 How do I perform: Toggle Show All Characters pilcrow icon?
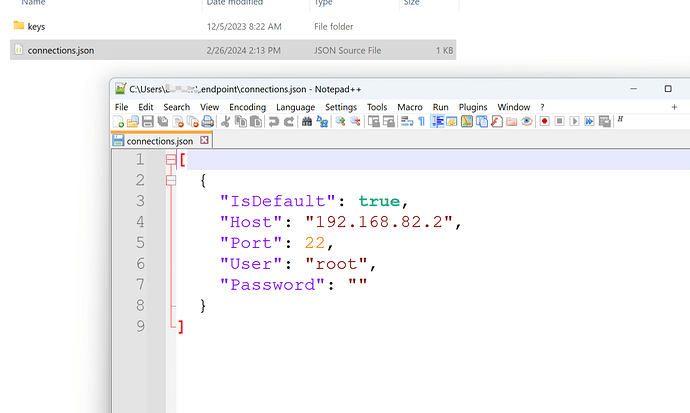(x=422, y=121)
